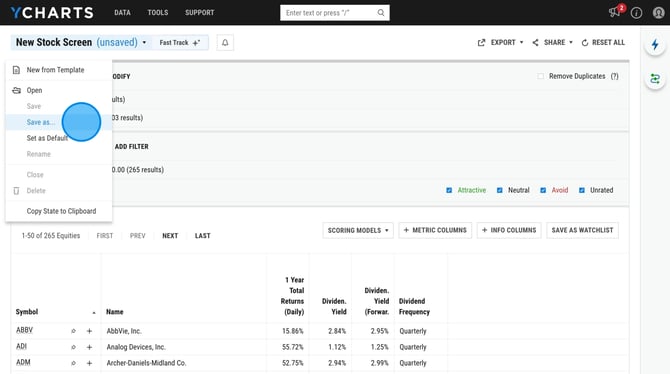Screen dimensions: 670x374
Task: Click the 55.72% return value
Action: pyautogui.click(x=293, y=347)
